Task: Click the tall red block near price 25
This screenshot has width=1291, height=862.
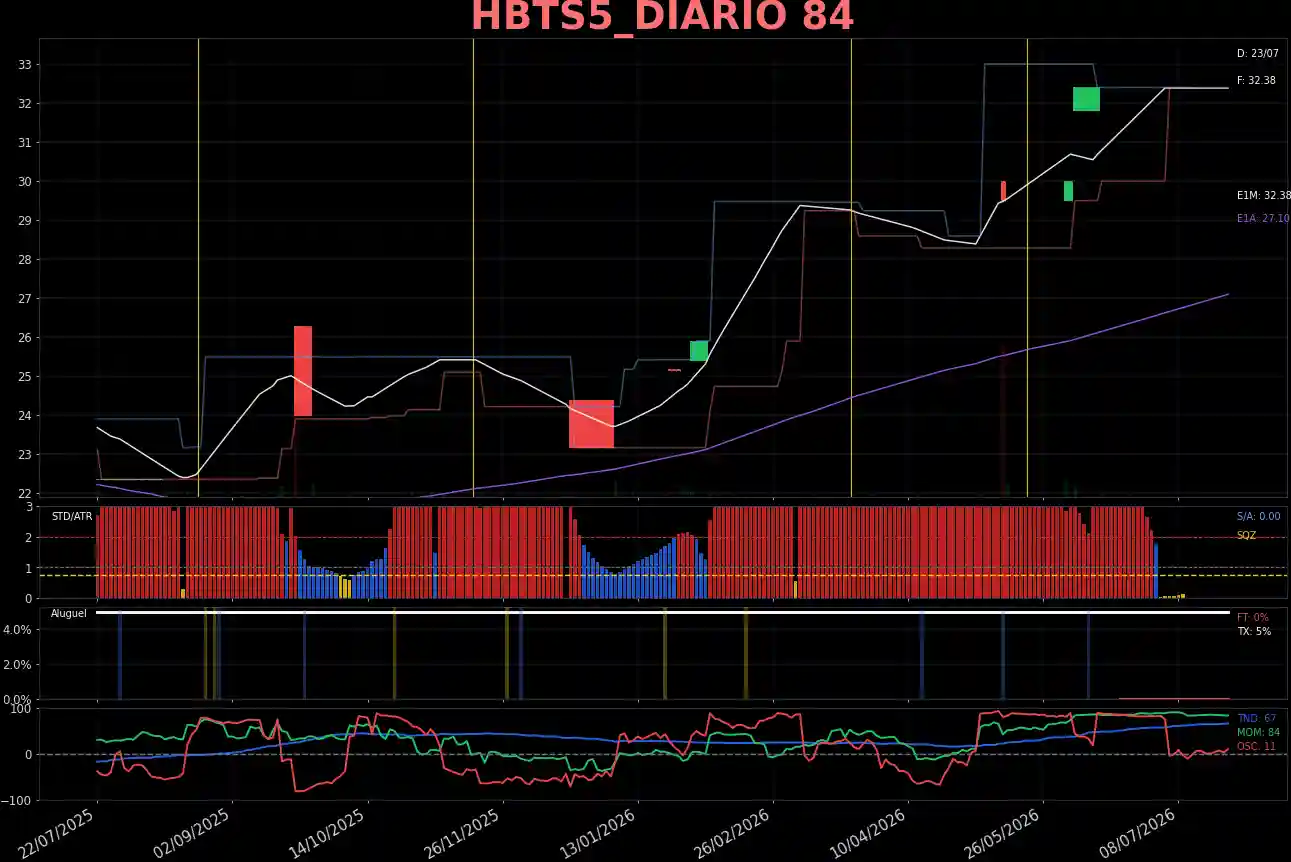Action: point(303,371)
